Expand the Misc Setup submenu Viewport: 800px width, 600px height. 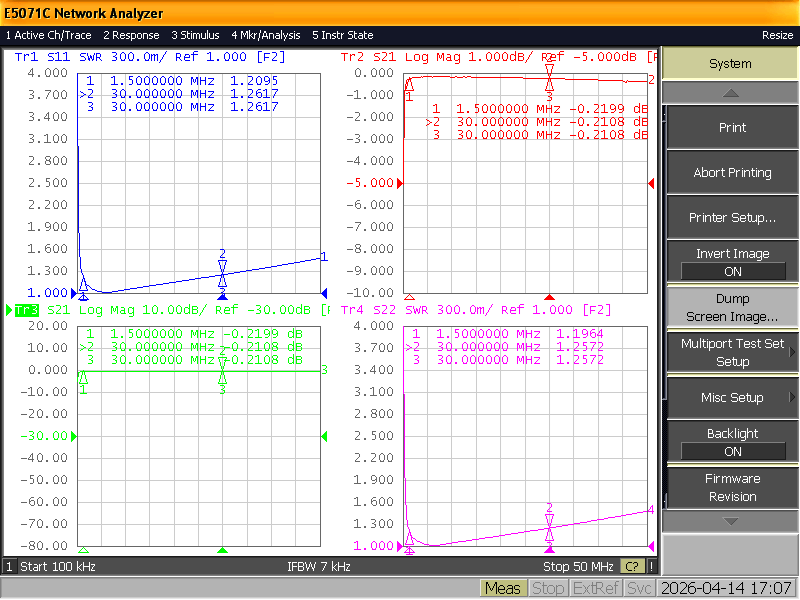click(x=732, y=397)
